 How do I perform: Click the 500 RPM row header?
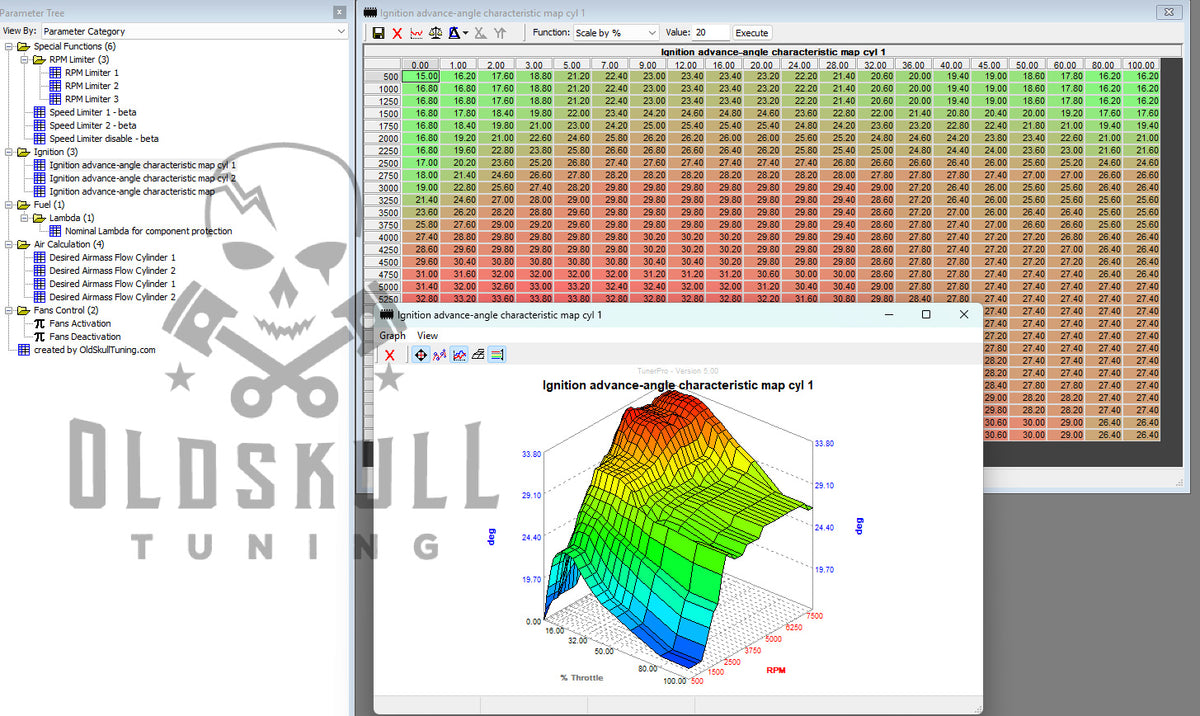pyautogui.click(x=383, y=76)
